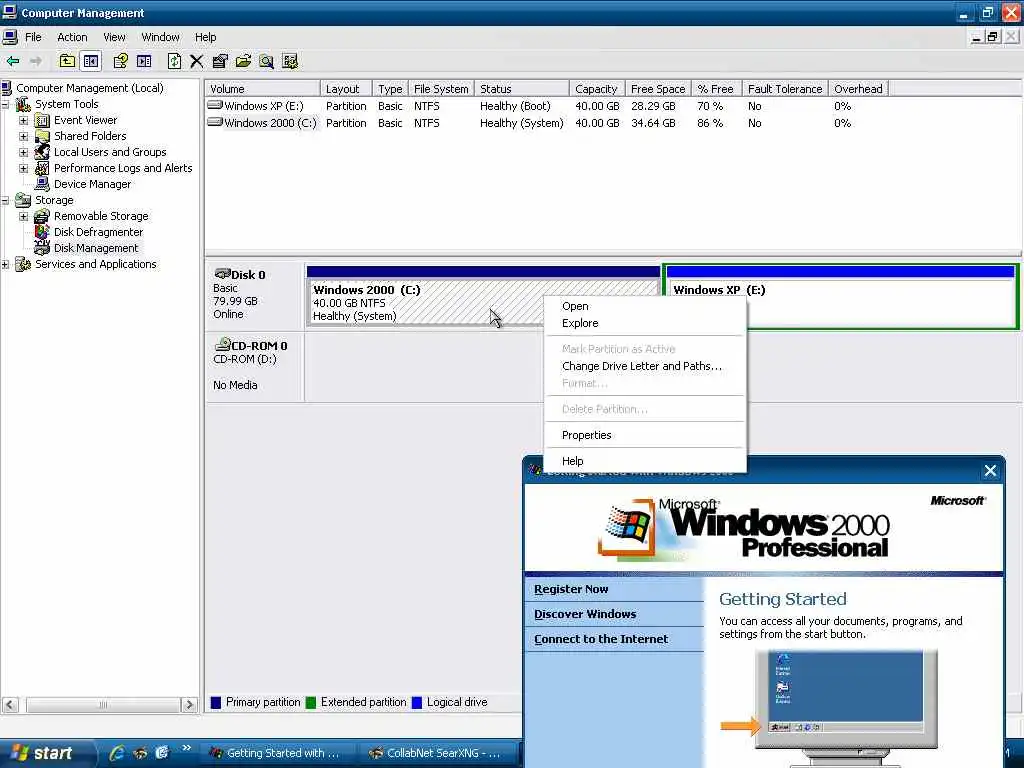
Task: Click the console tree scrollbar's left arrow
Action: [x=10, y=705]
